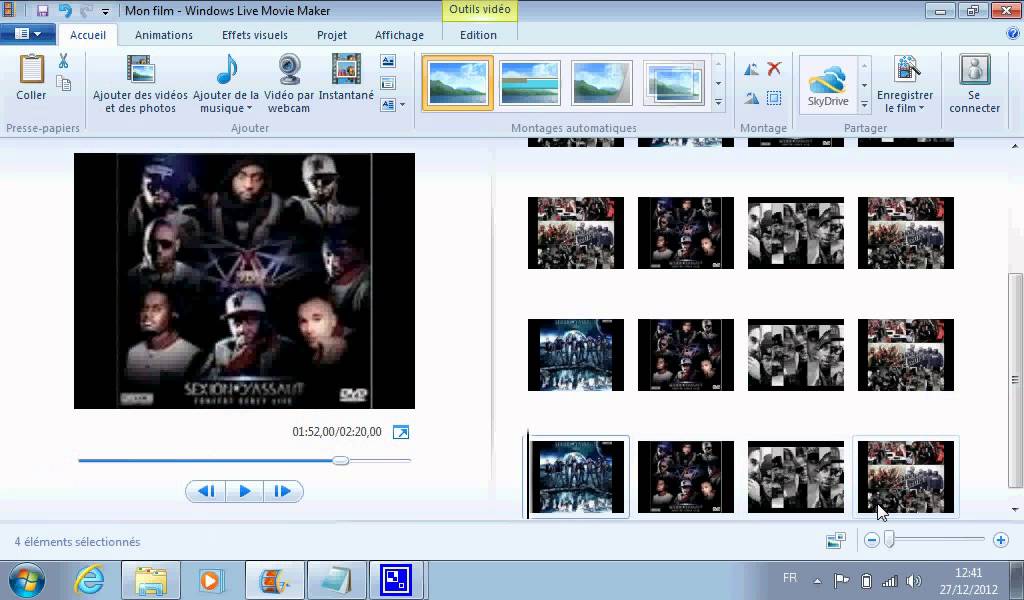Click the Enregistrer le film icon
The image size is (1024, 600).
[905, 69]
